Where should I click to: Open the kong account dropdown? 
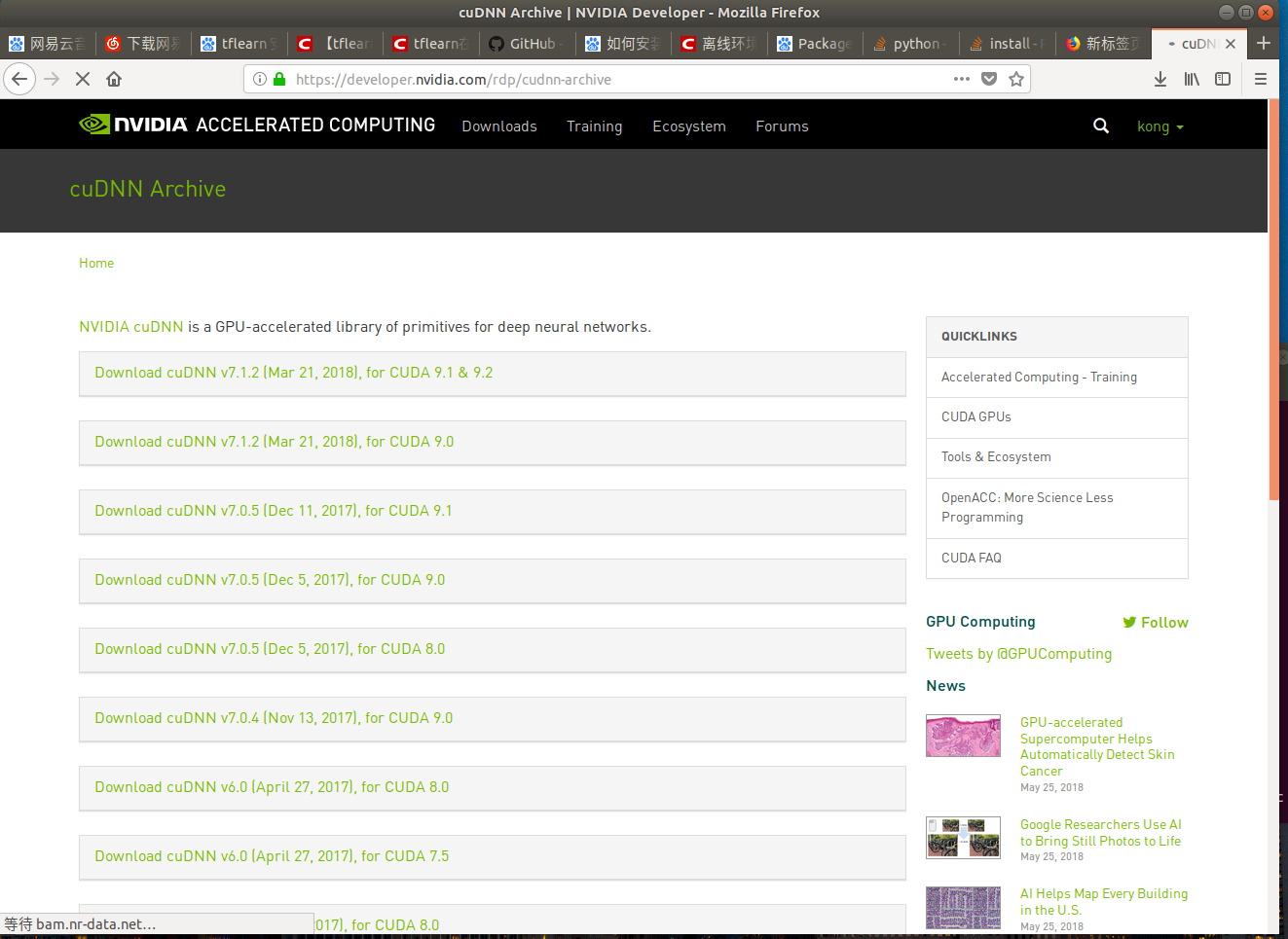pyautogui.click(x=1160, y=126)
